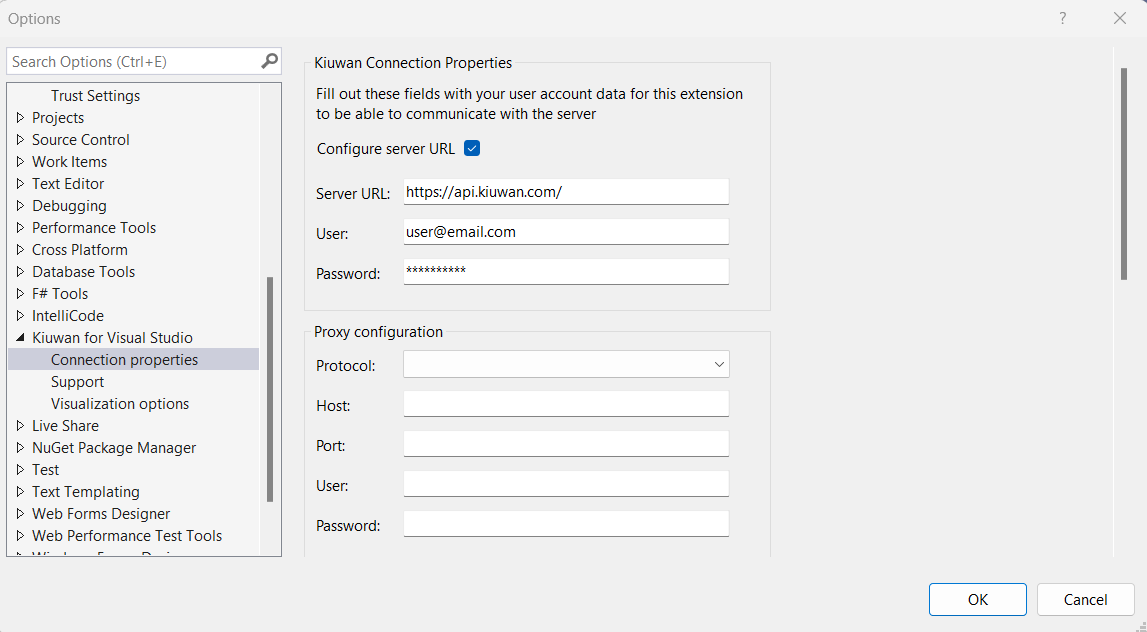
Task: Dismiss the dialog using Cancel
Action: pyautogui.click(x=1085, y=599)
